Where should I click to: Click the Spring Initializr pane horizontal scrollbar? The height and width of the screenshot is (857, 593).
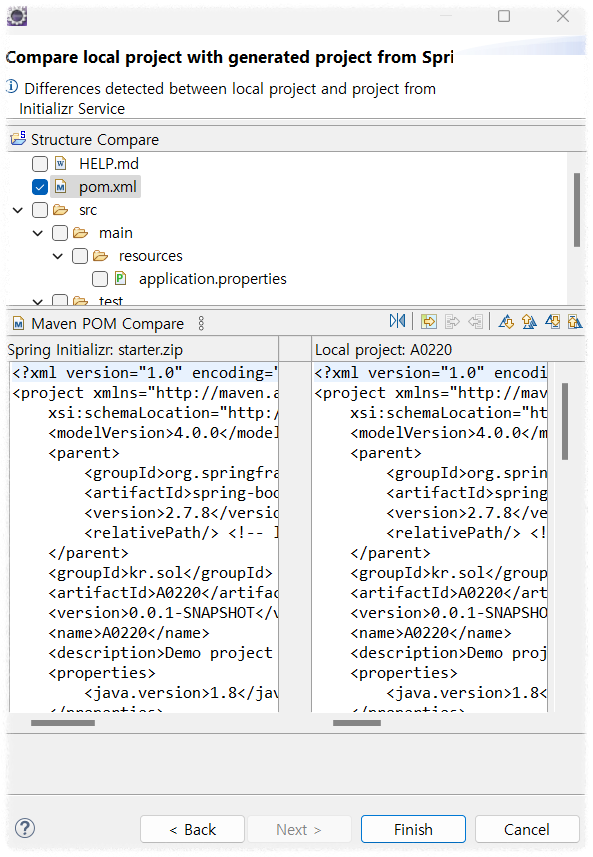63,723
